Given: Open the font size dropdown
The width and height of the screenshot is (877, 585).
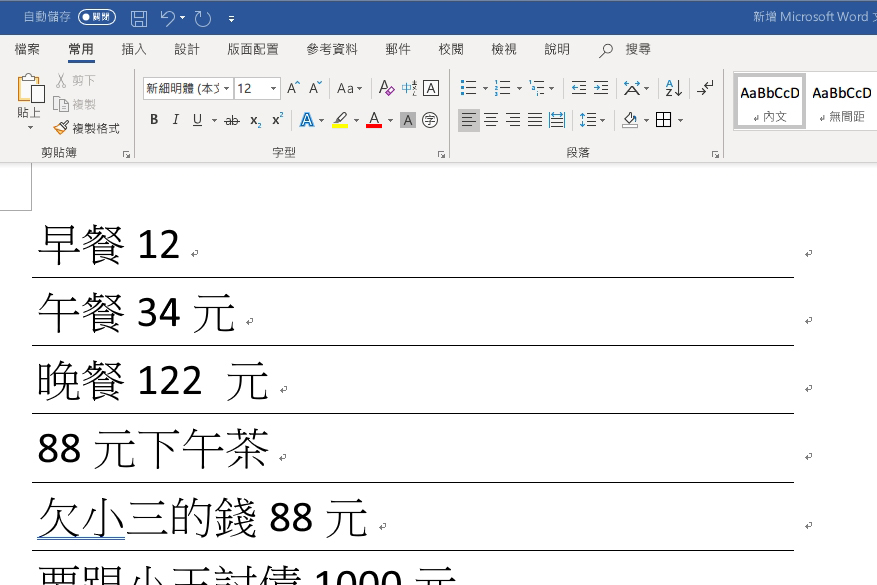Looking at the screenshot, I should (271, 88).
